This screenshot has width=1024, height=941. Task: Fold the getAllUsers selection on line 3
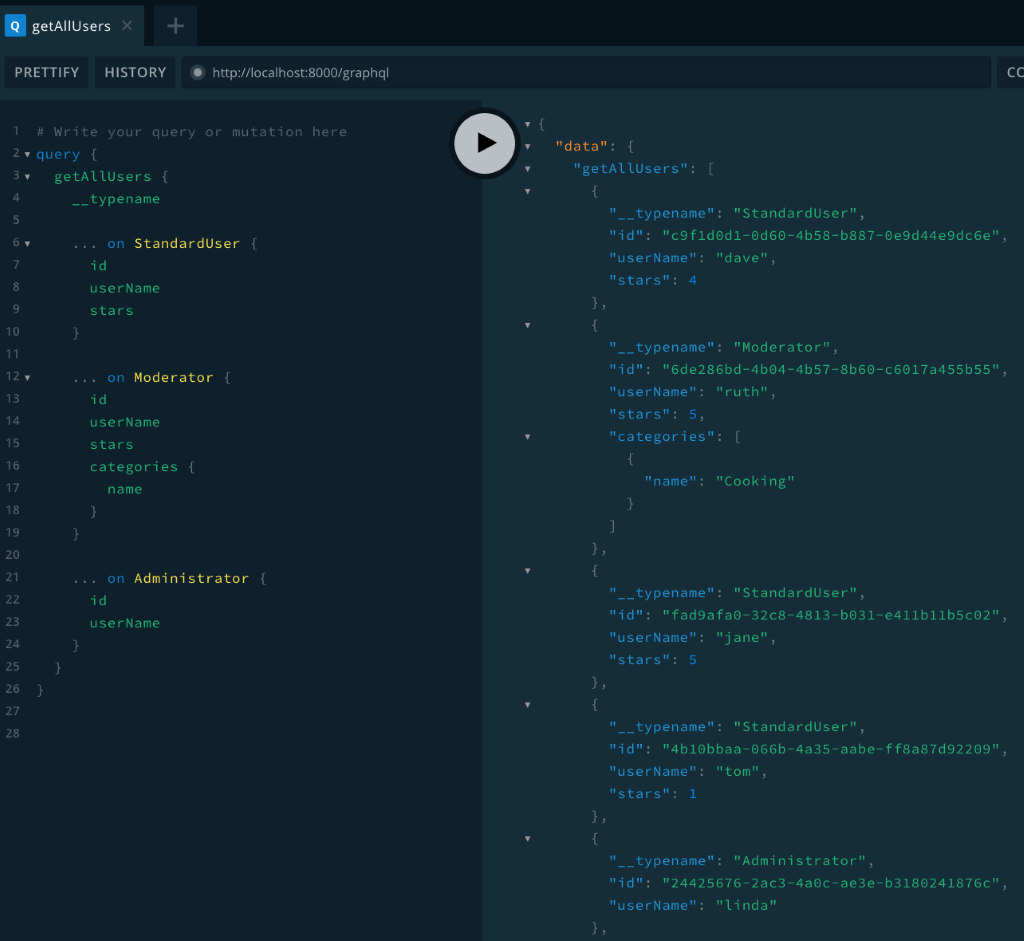click(x=27, y=177)
